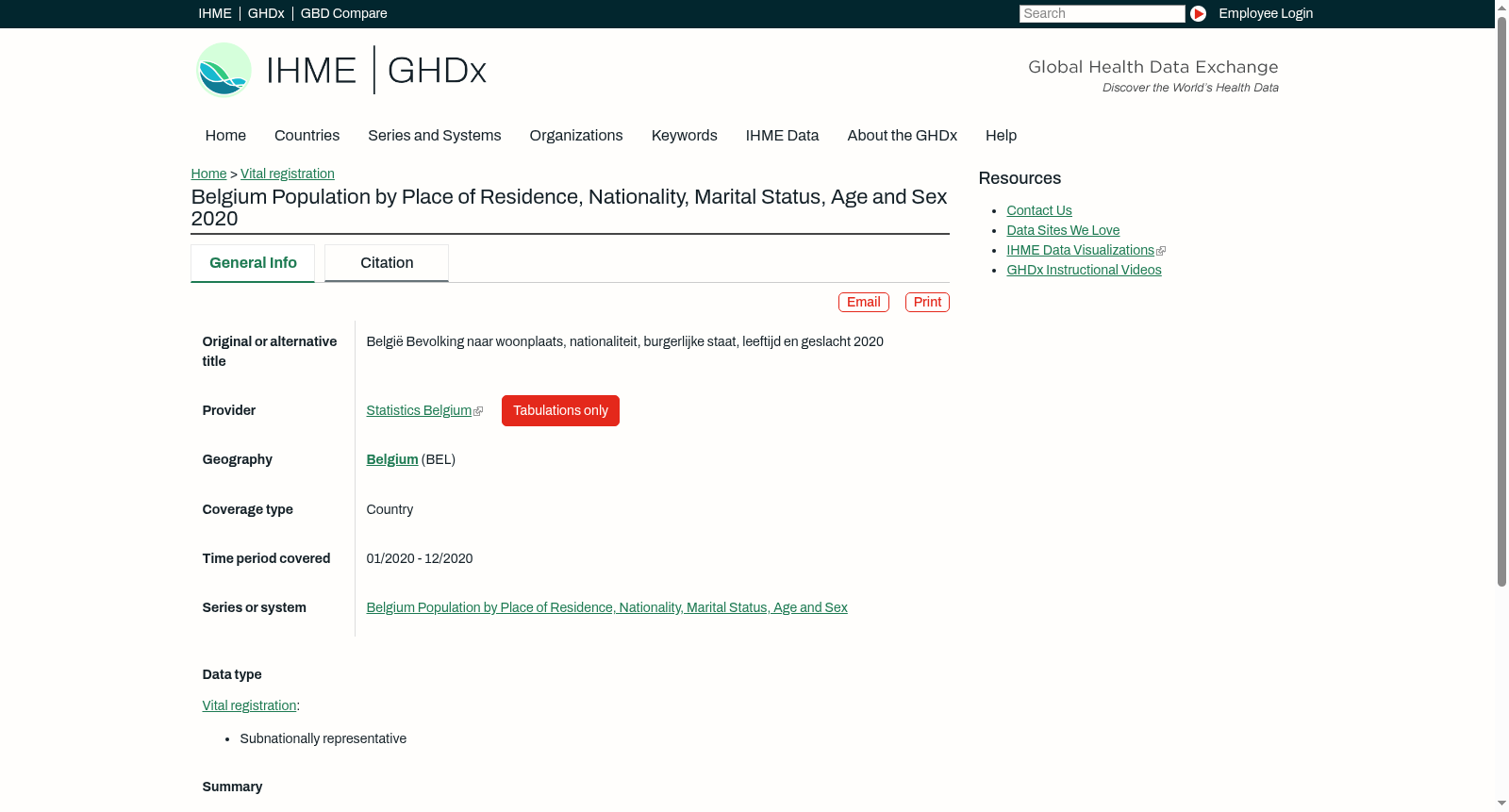
Task: Open the Help menu item
Action: coord(1002,136)
